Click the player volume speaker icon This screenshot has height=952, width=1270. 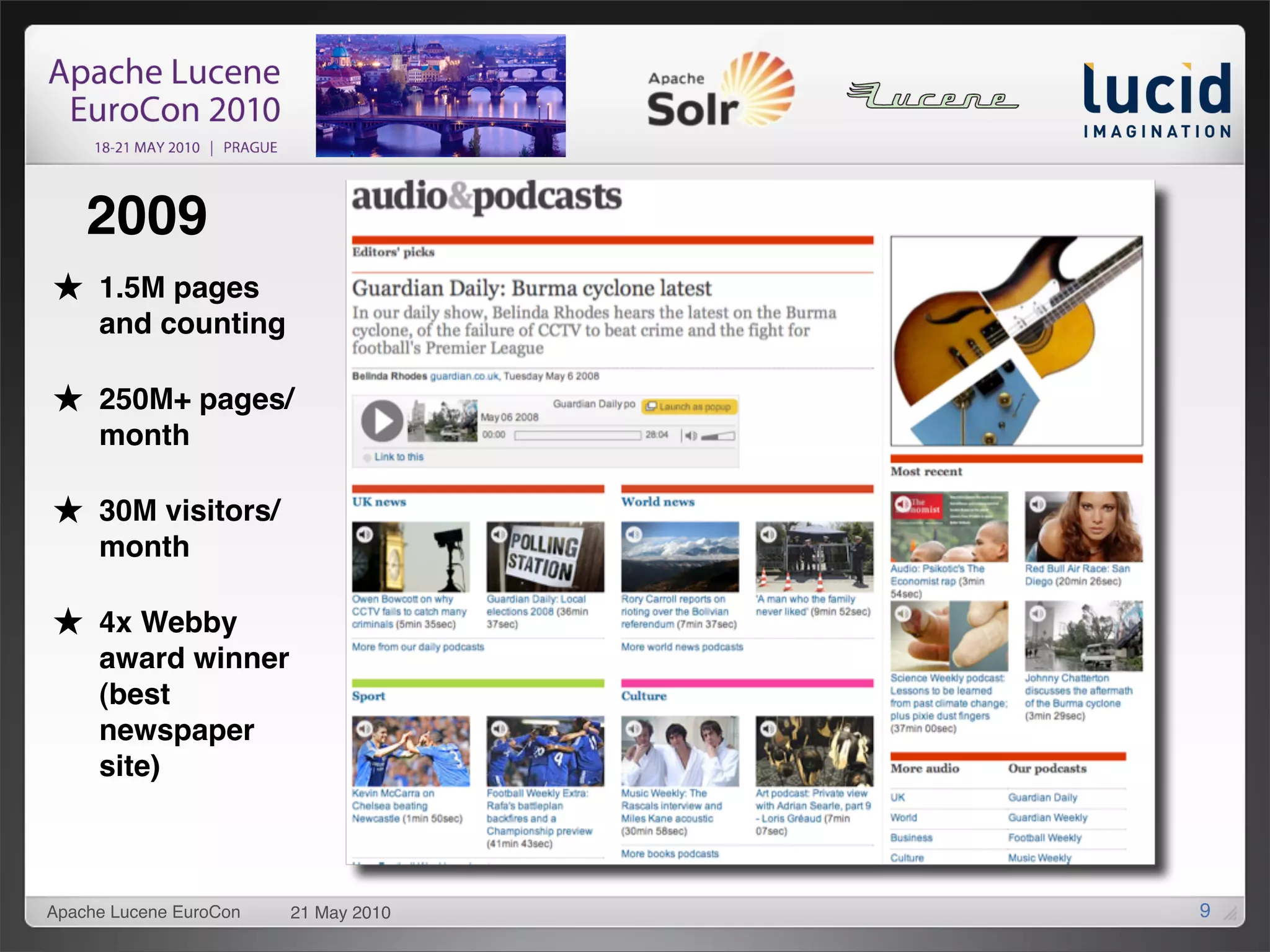tap(690, 436)
